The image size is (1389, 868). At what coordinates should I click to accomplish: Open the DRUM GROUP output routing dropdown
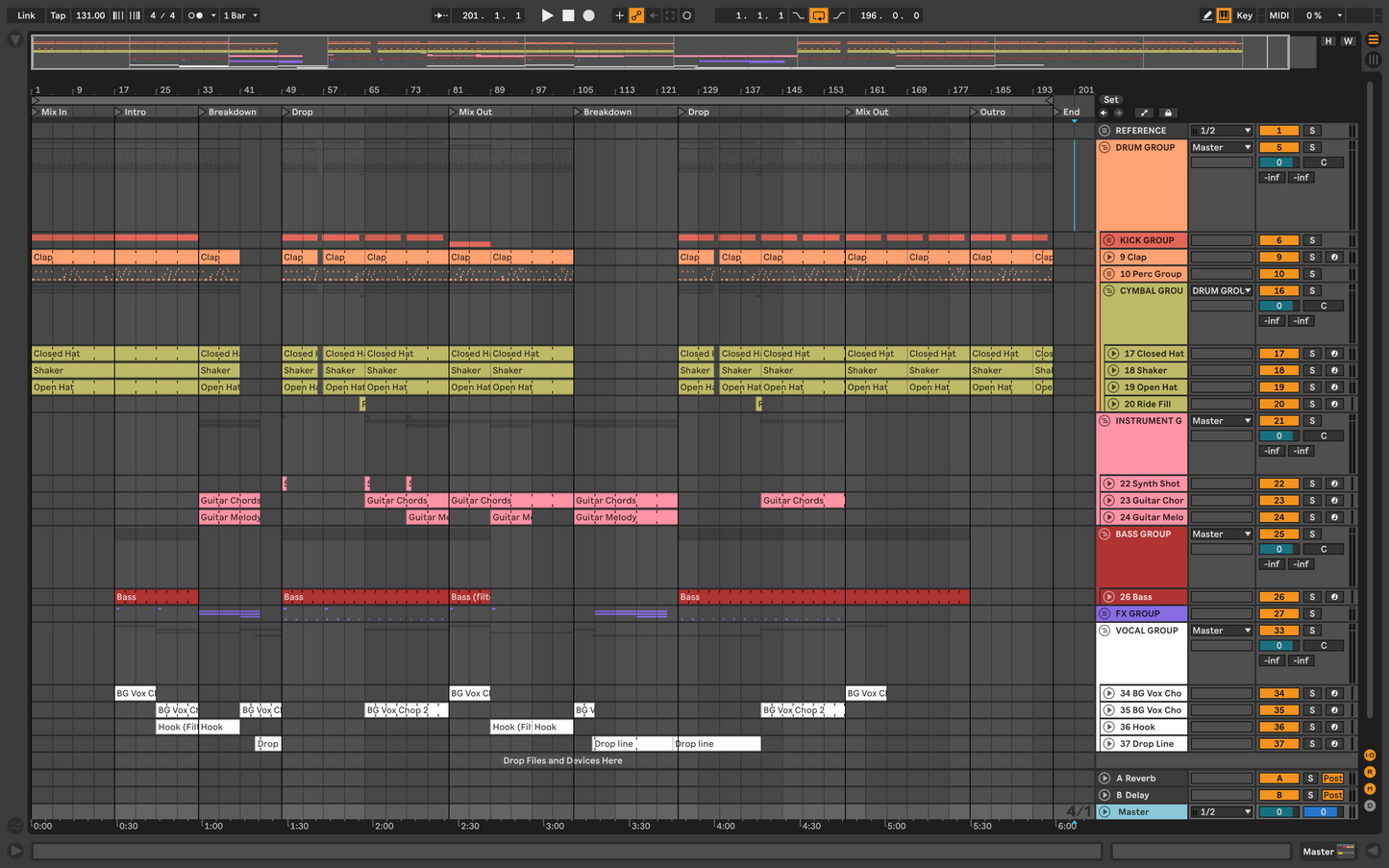coord(1221,147)
